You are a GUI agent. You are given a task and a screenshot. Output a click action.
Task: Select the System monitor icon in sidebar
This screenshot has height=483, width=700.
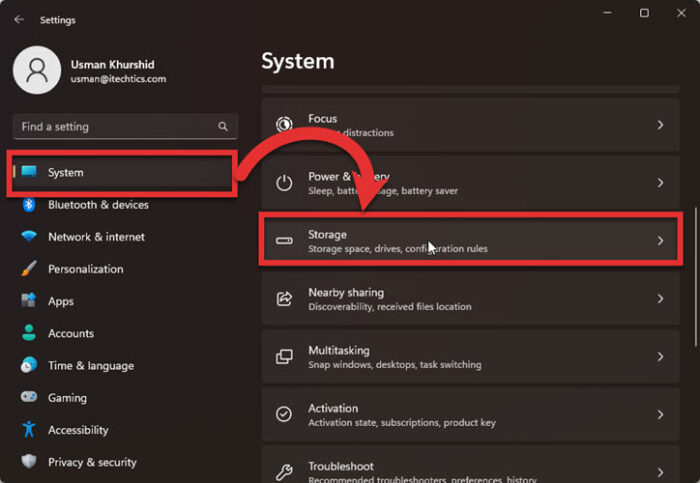click(x=29, y=171)
